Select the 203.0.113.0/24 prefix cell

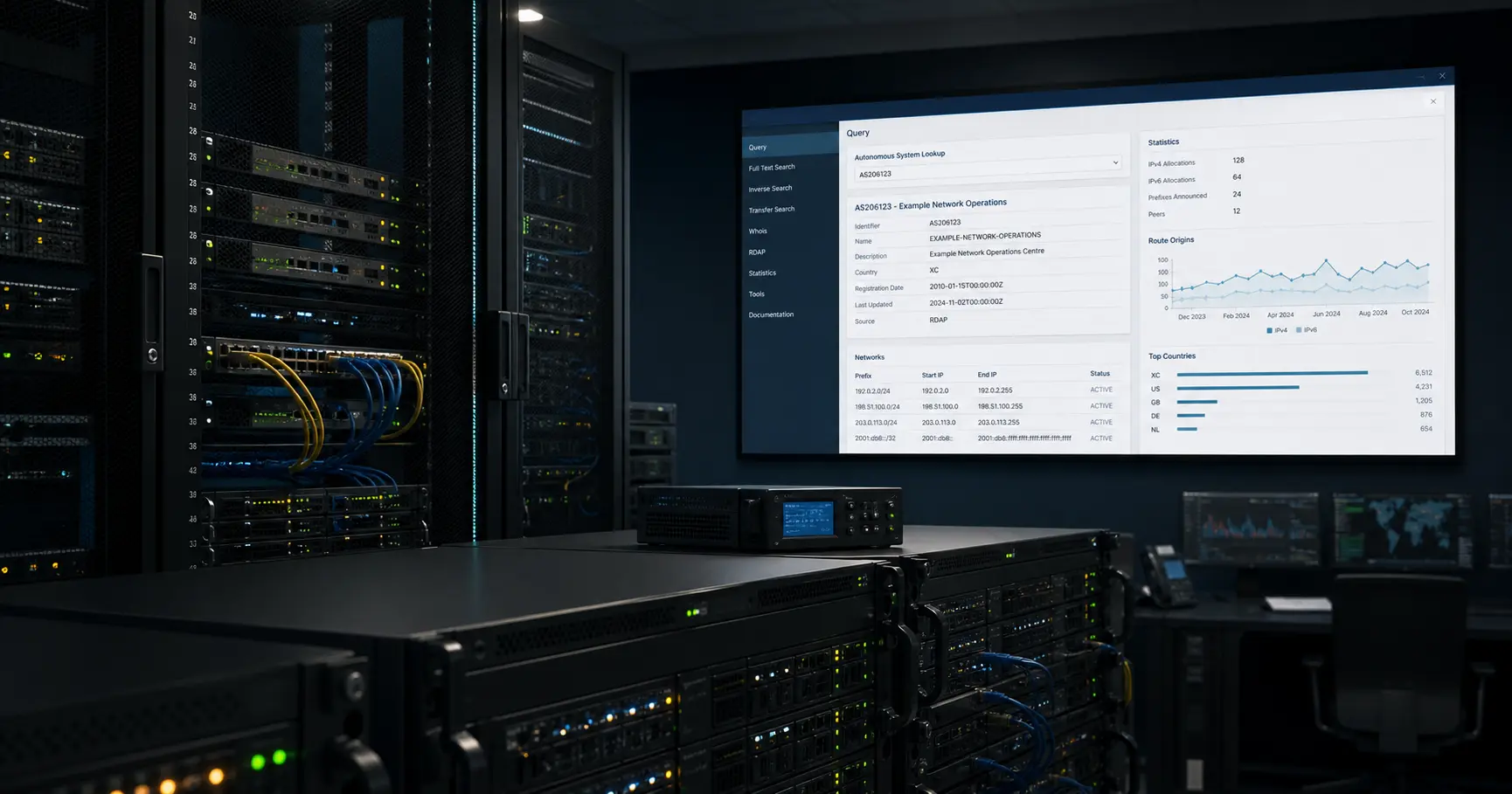coord(876,423)
